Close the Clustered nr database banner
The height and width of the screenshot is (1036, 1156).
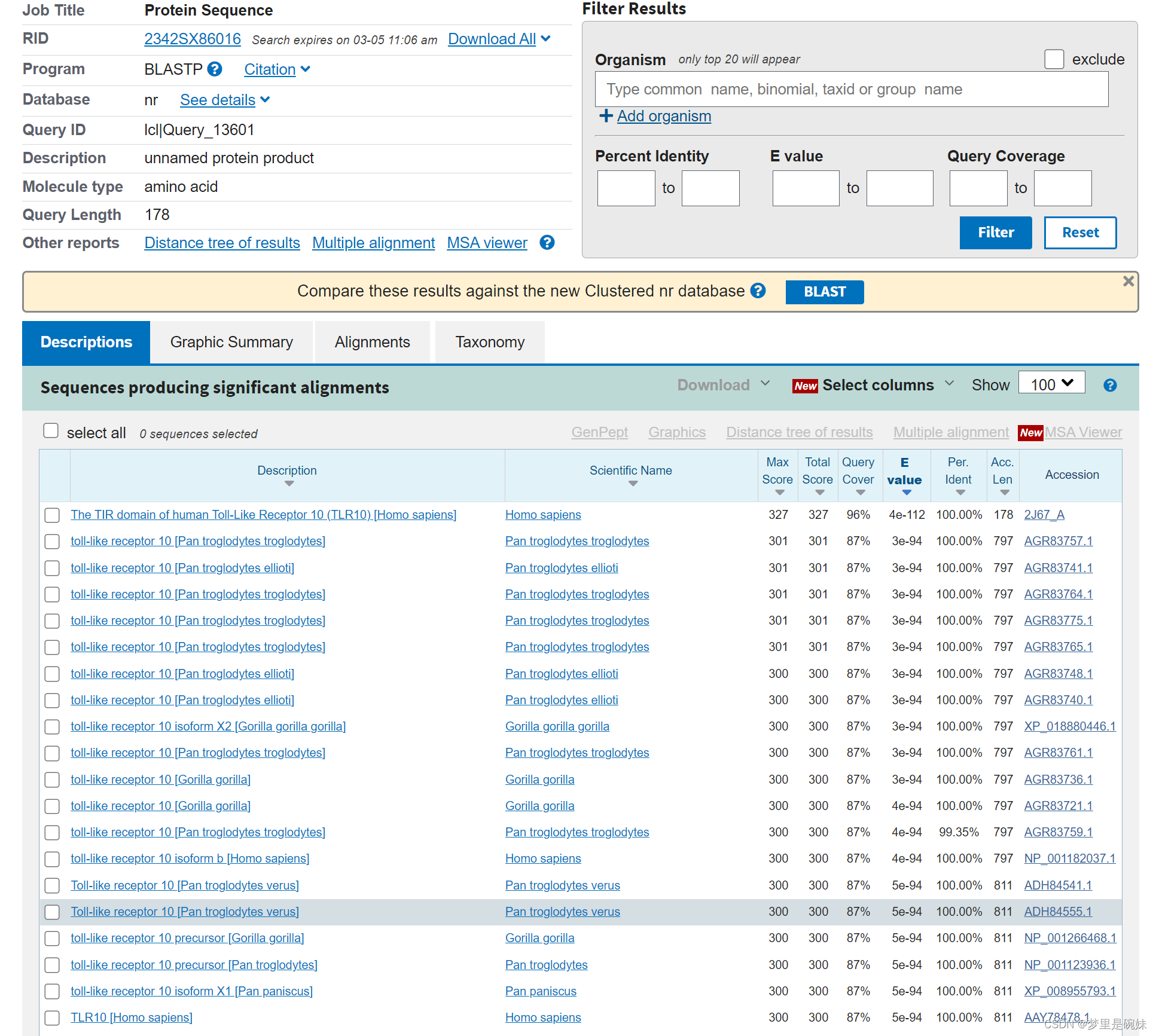coord(1128,281)
